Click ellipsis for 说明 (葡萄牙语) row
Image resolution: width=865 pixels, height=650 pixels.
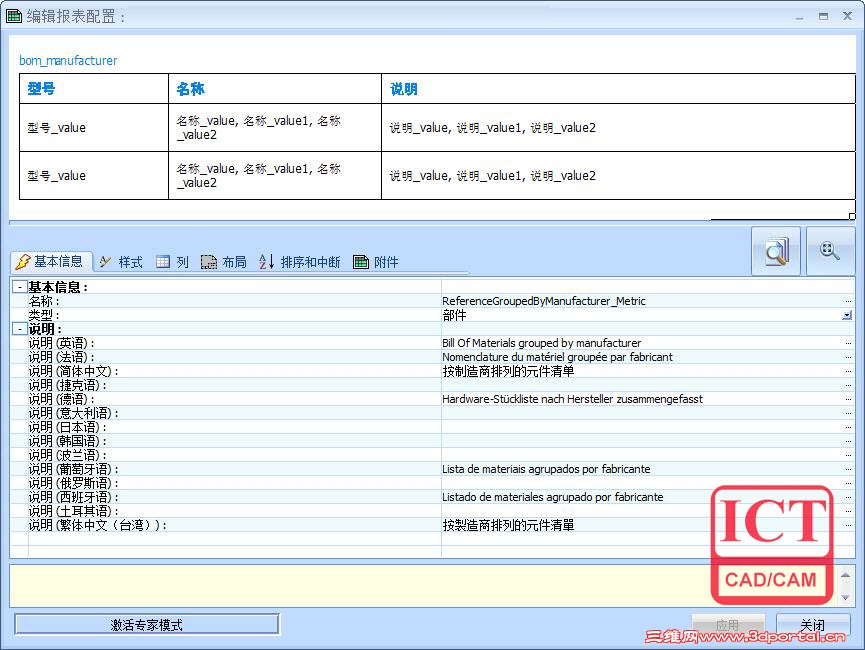(848, 469)
